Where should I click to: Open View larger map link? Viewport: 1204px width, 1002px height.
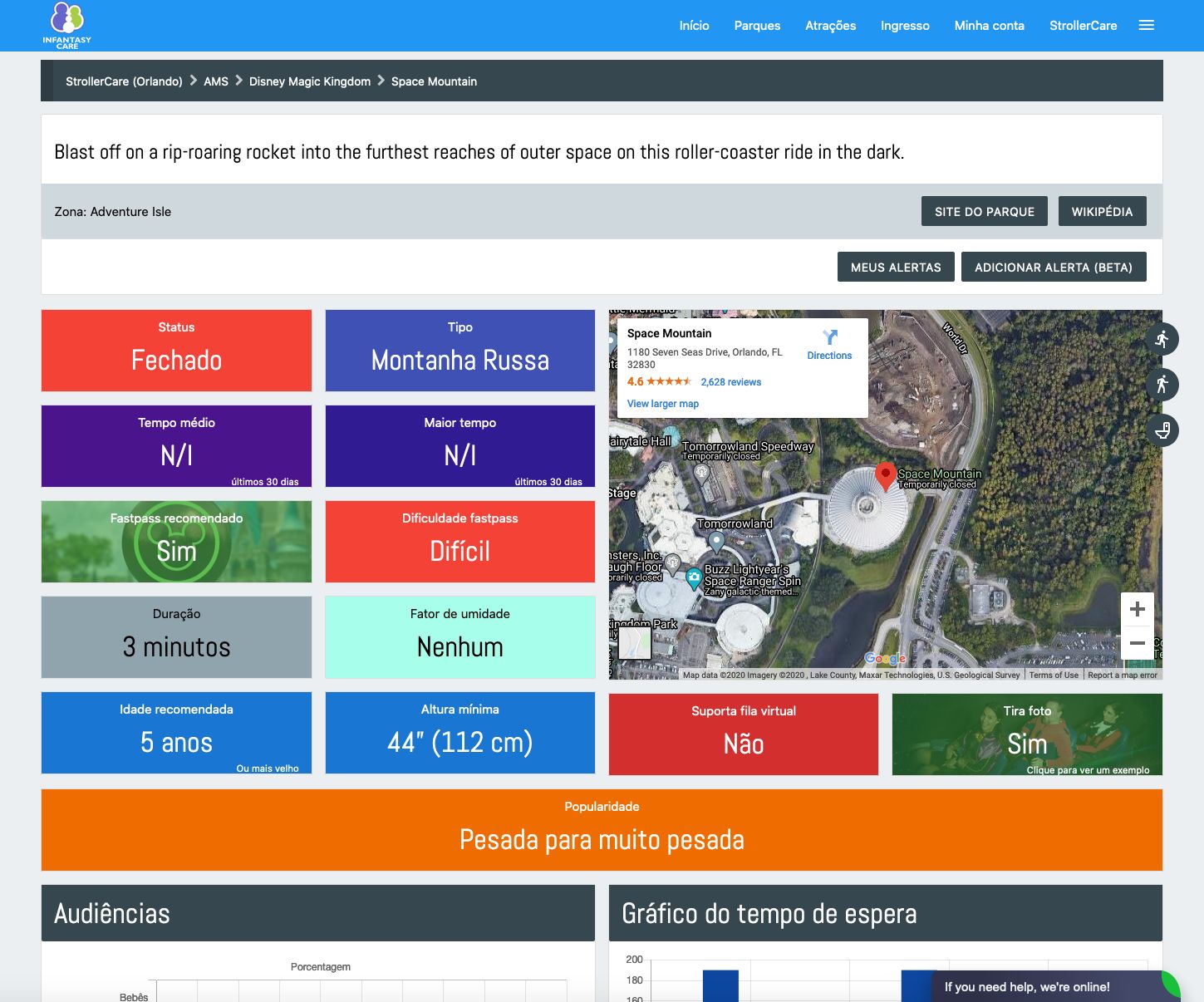click(662, 404)
